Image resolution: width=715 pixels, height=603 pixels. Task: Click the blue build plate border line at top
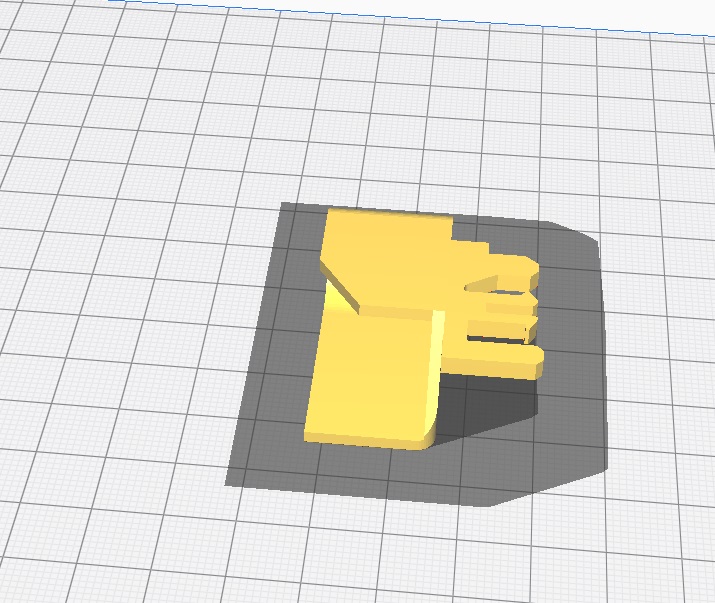click(400, 13)
